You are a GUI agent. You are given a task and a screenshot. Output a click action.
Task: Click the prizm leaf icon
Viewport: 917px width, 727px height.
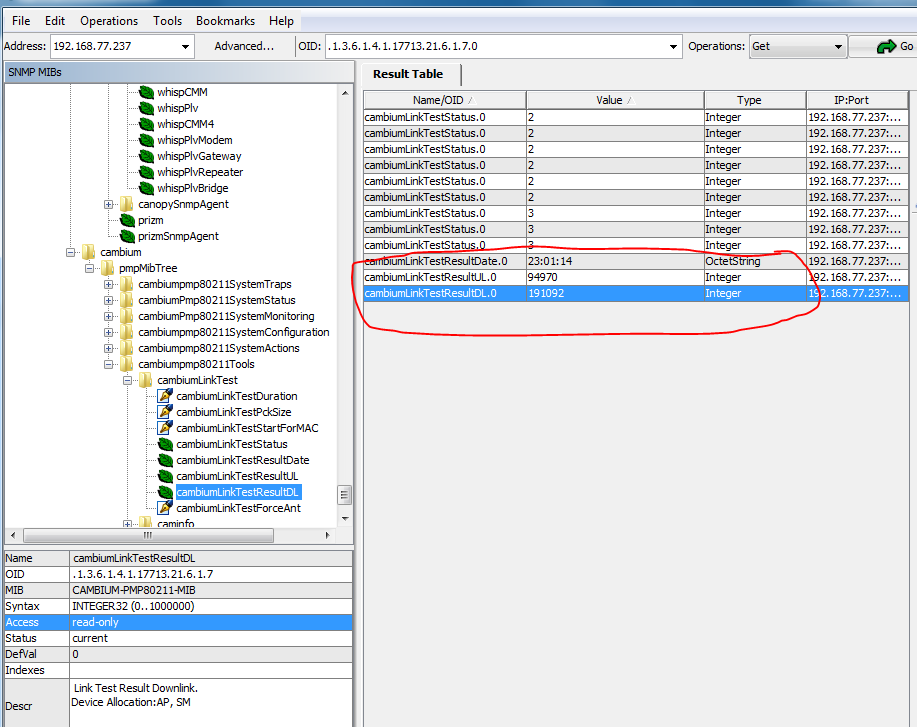tap(127, 220)
